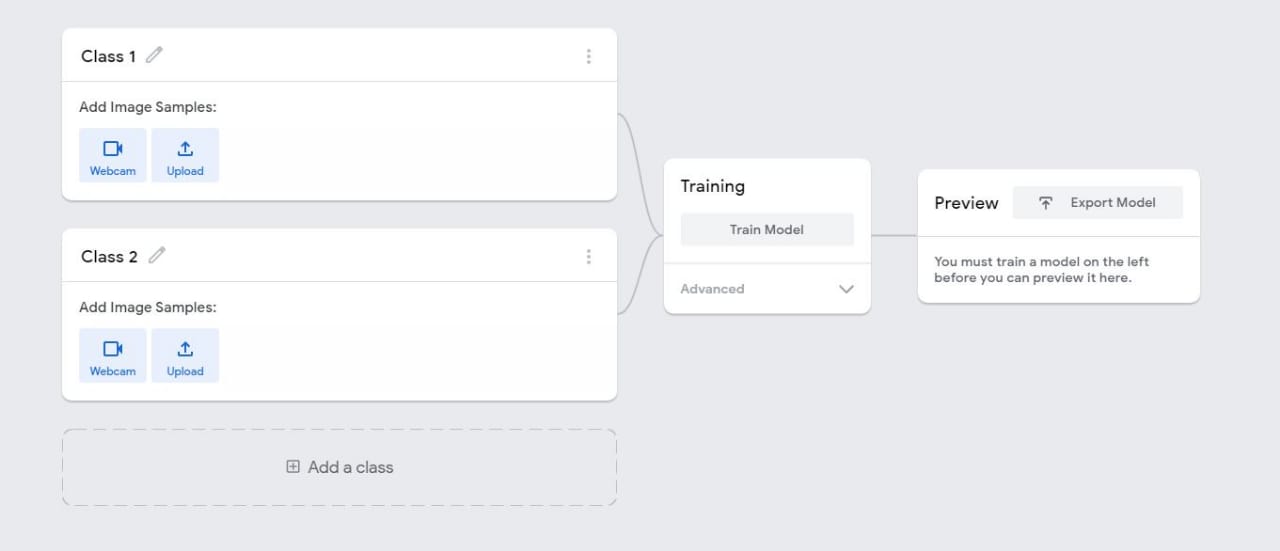Click the pencil edit icon beside Class 2
Screen dimensions: 1280x551
[156, 256]
